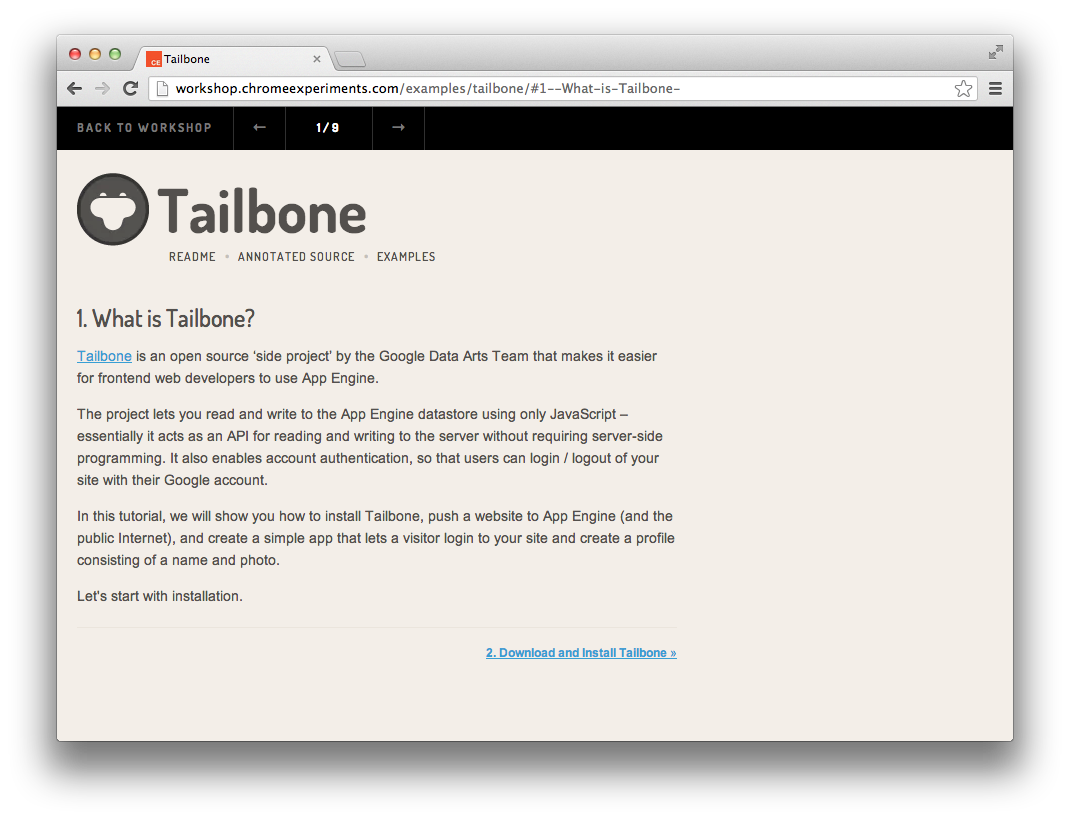
Task: Enter fullscreen with expand arrows icon
Action: [996, 52]
